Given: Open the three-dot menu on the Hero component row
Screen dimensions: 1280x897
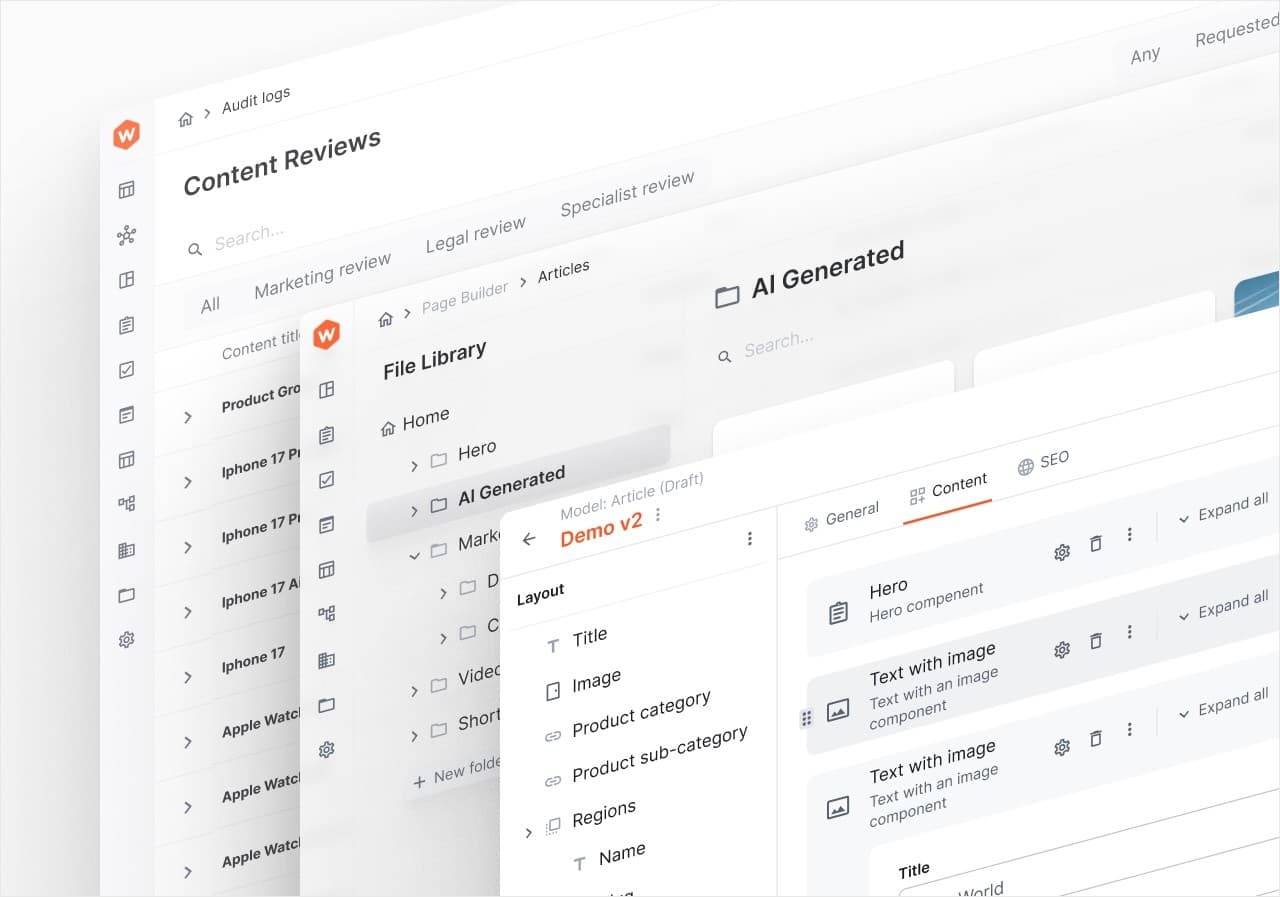Looking at the screenshot, I should (1130, 535).
